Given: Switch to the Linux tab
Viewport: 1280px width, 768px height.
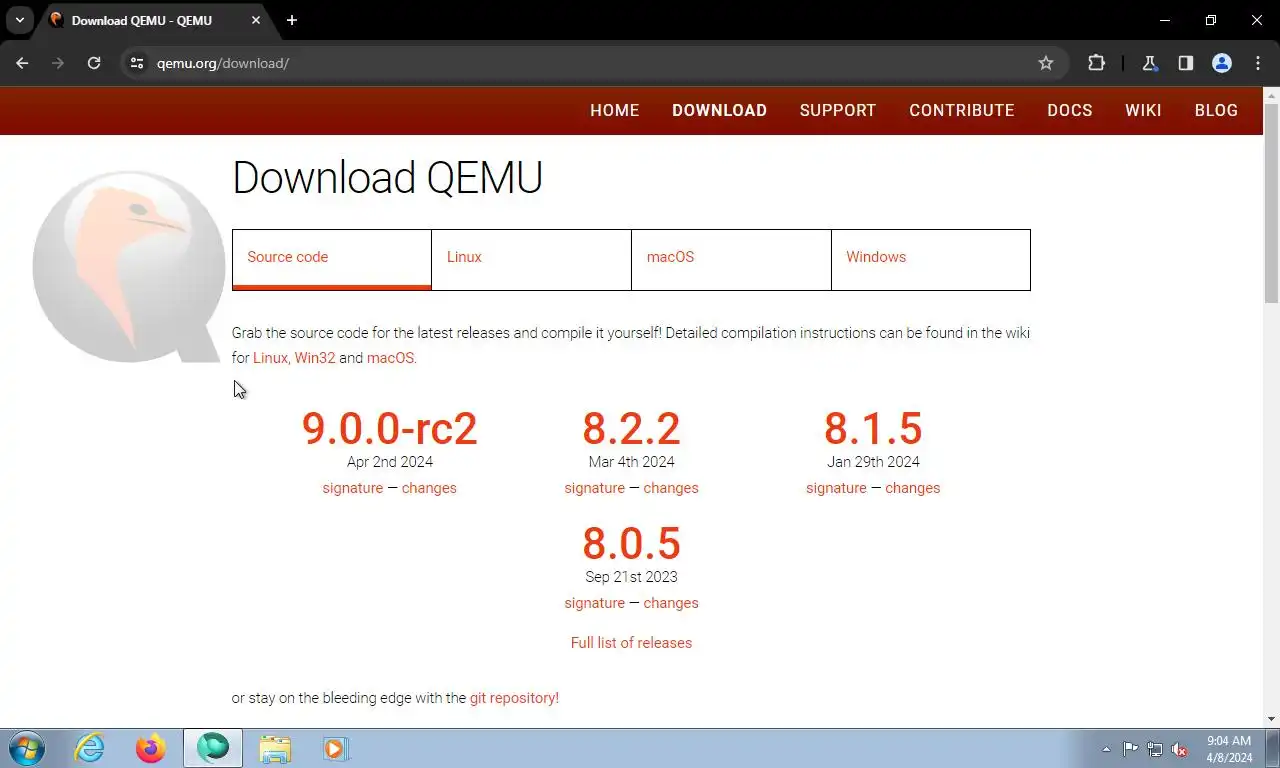Looking at the screenshot, I should click(x=531, y=259).
